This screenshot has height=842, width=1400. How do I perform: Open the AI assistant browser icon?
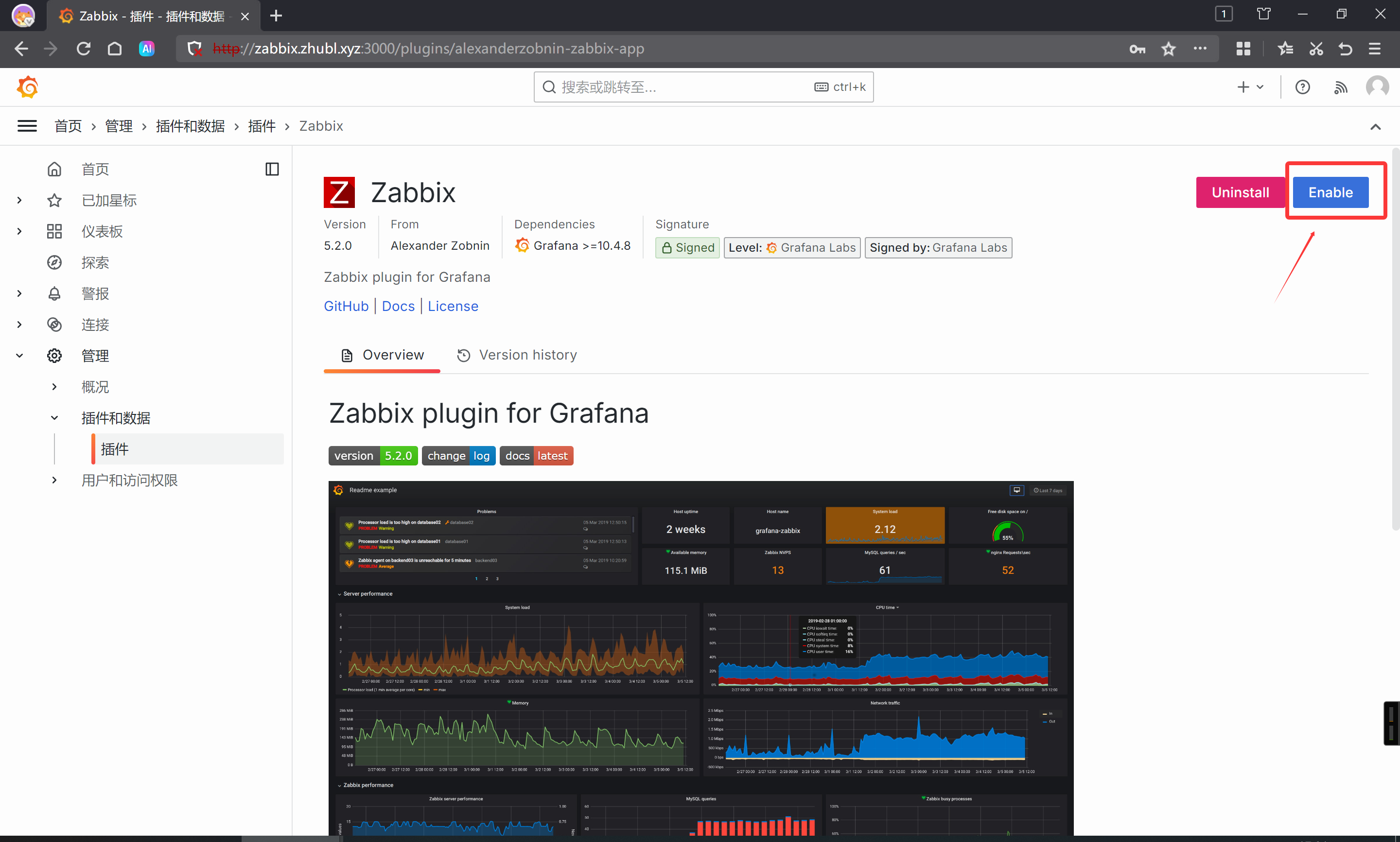(x=147, y=49)
